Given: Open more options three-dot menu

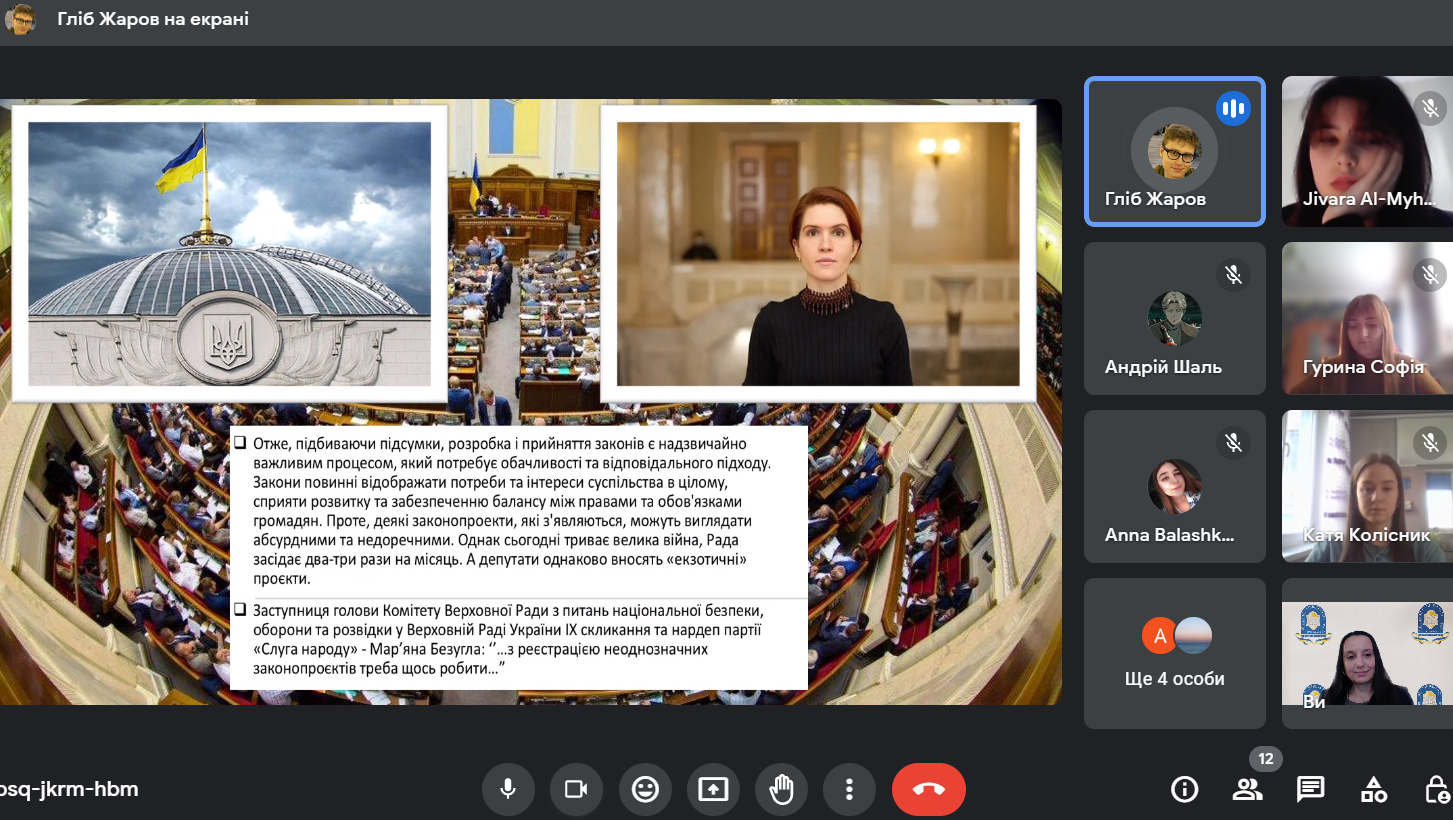Looking at the screenshot, I should click(849, 789).
